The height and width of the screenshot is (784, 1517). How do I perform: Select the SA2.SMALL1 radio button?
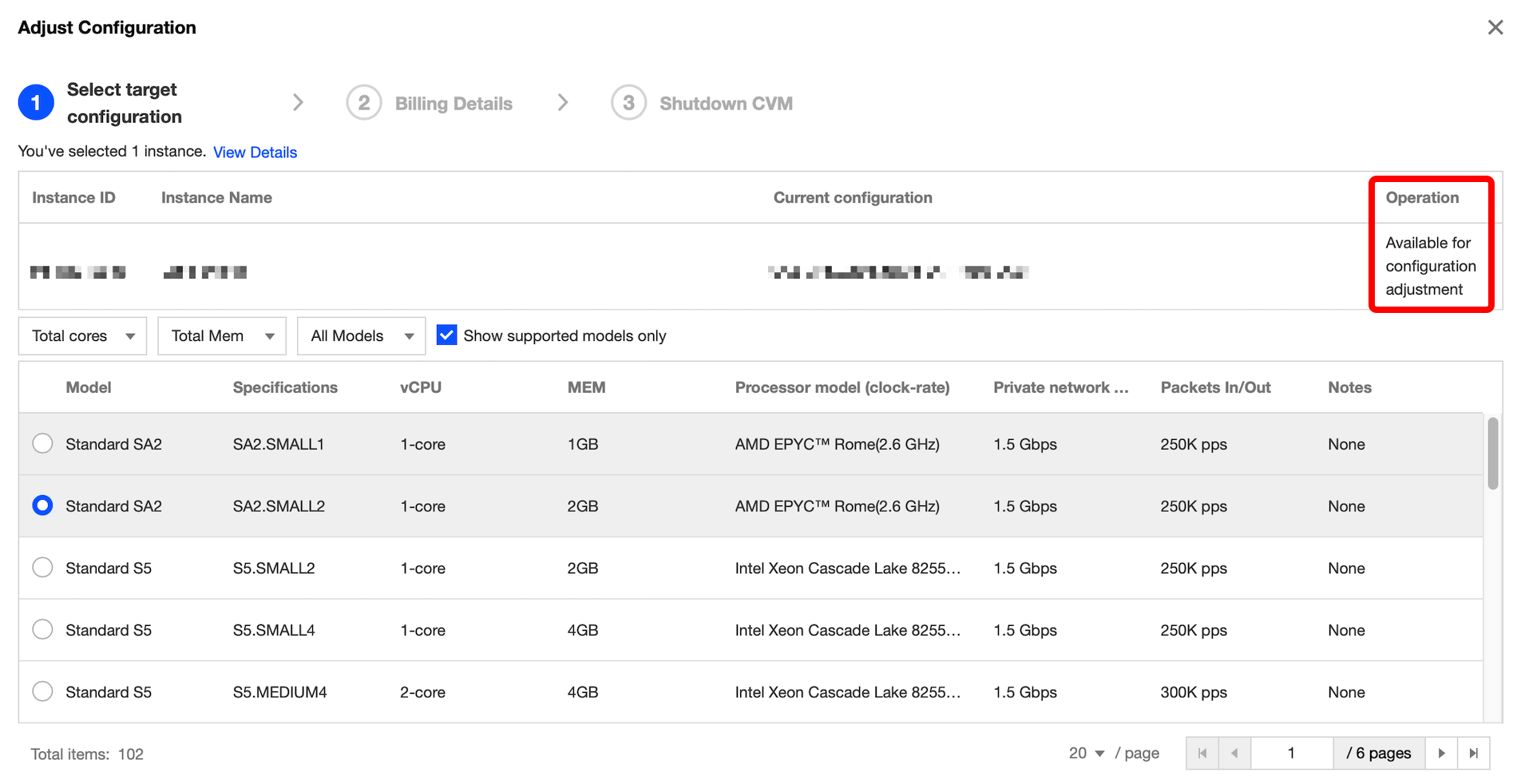pos(43,443)
